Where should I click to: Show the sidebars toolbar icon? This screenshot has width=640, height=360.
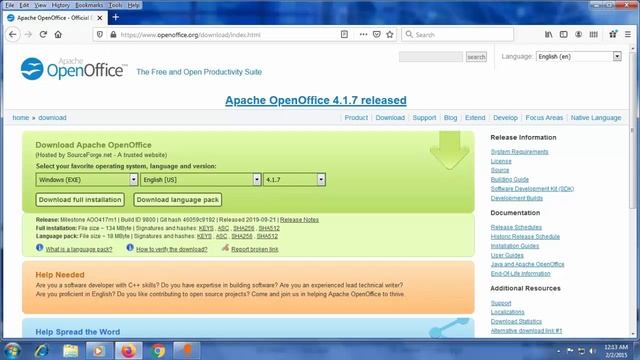564,35
